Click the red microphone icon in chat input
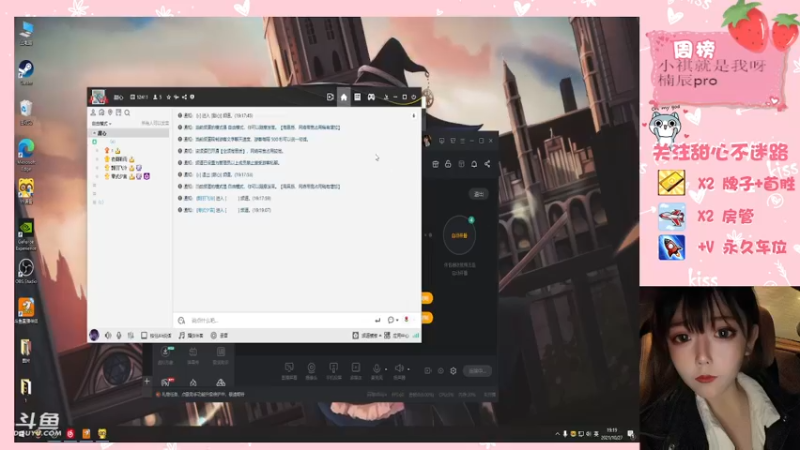 [407, 319]
